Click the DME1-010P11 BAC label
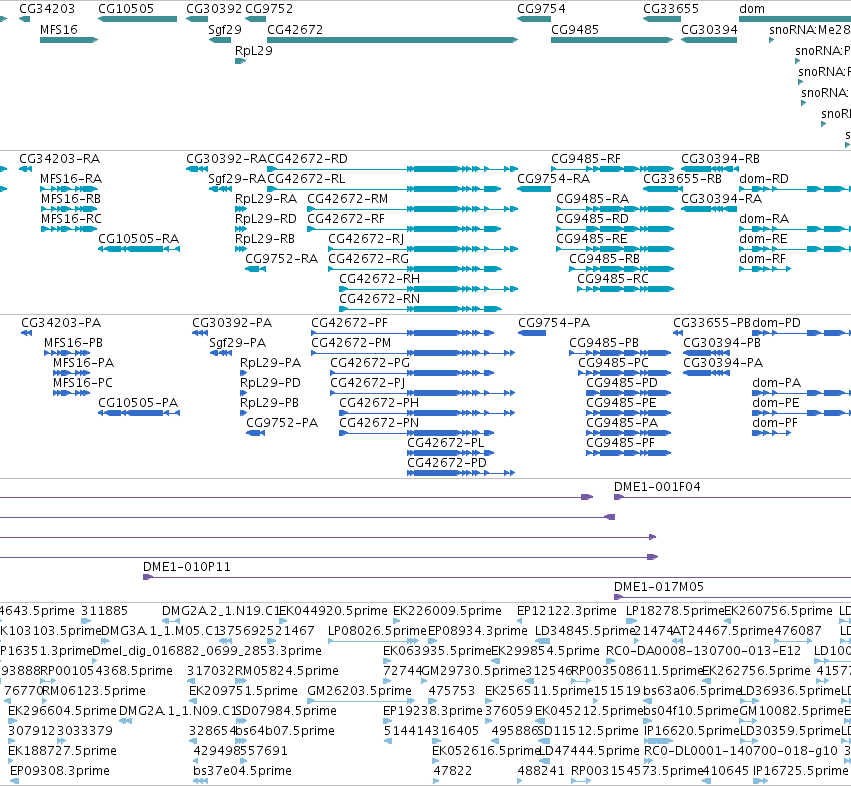 pos(187,567)
